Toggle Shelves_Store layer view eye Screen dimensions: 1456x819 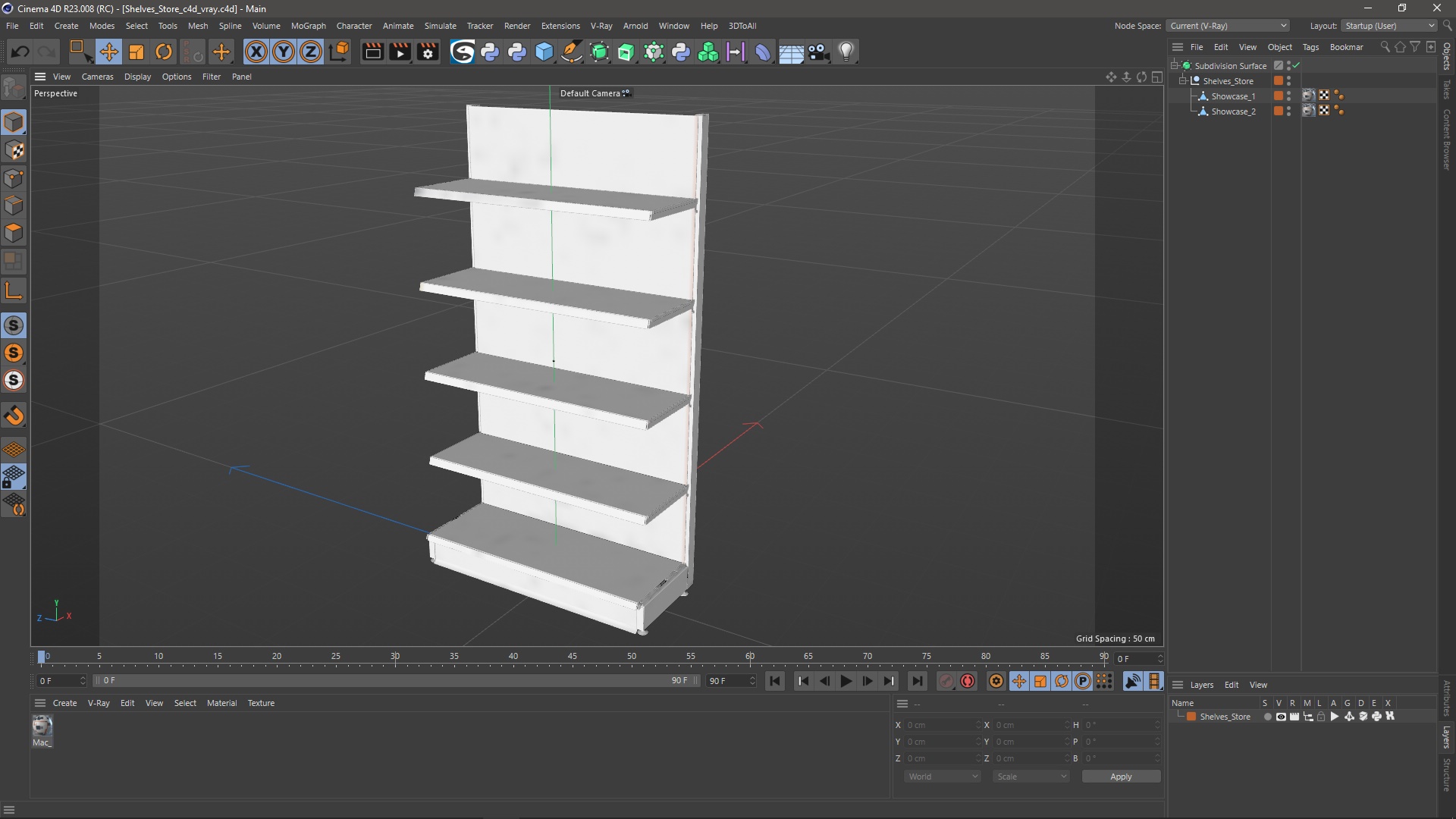[1281, 717]
